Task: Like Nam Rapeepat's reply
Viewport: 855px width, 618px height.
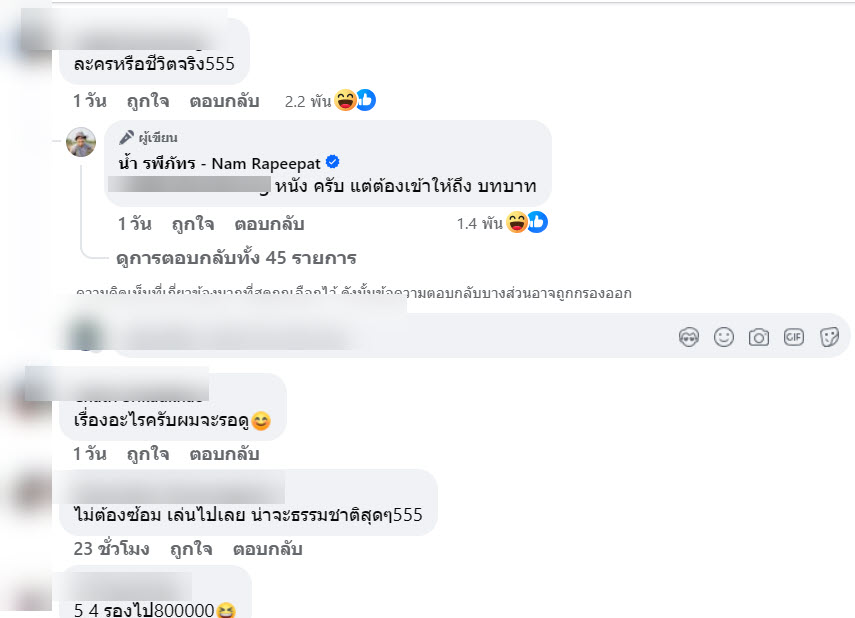Action: tap(192, 224)
